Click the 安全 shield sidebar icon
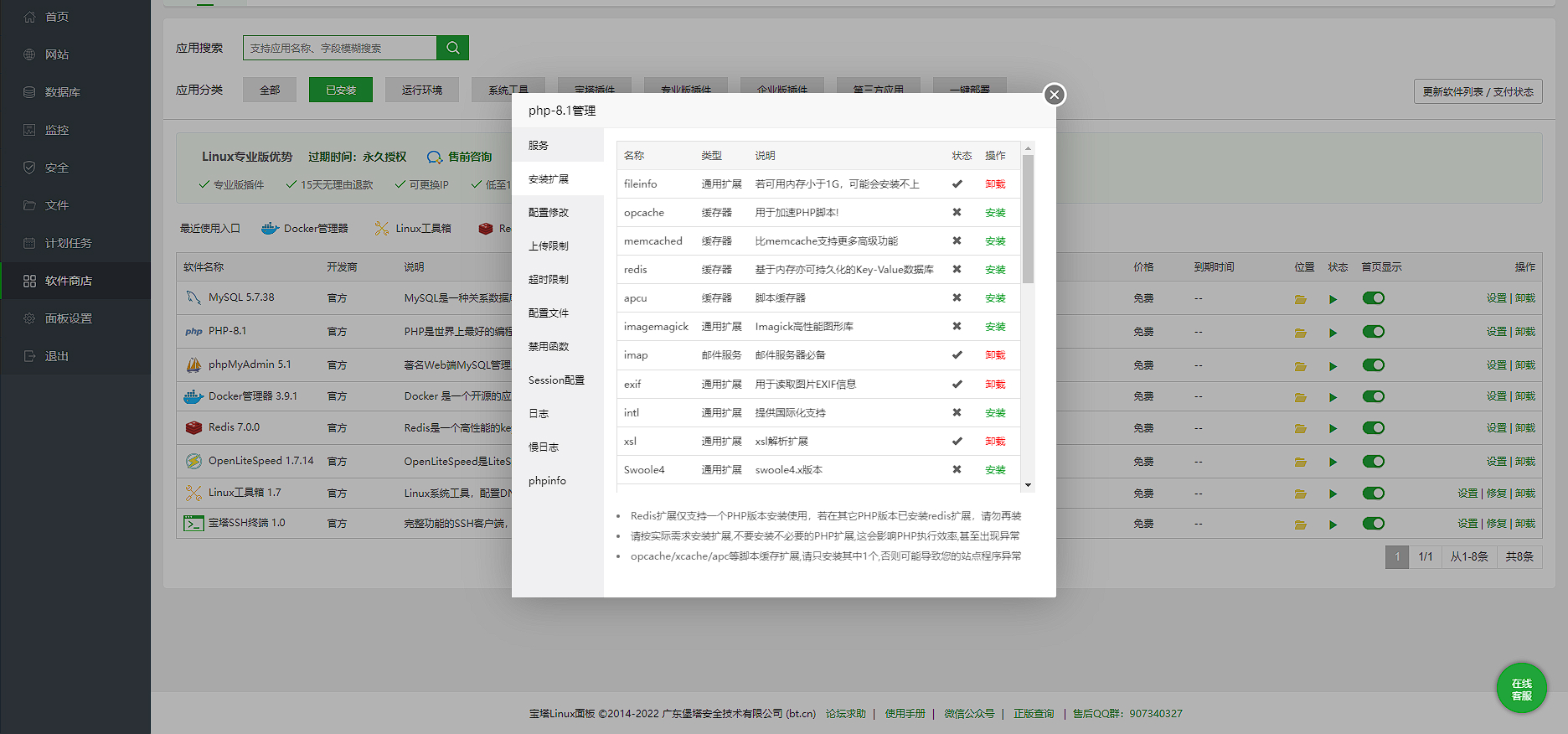Viewport: 1568px width, 734px height. tap(29, 168)
